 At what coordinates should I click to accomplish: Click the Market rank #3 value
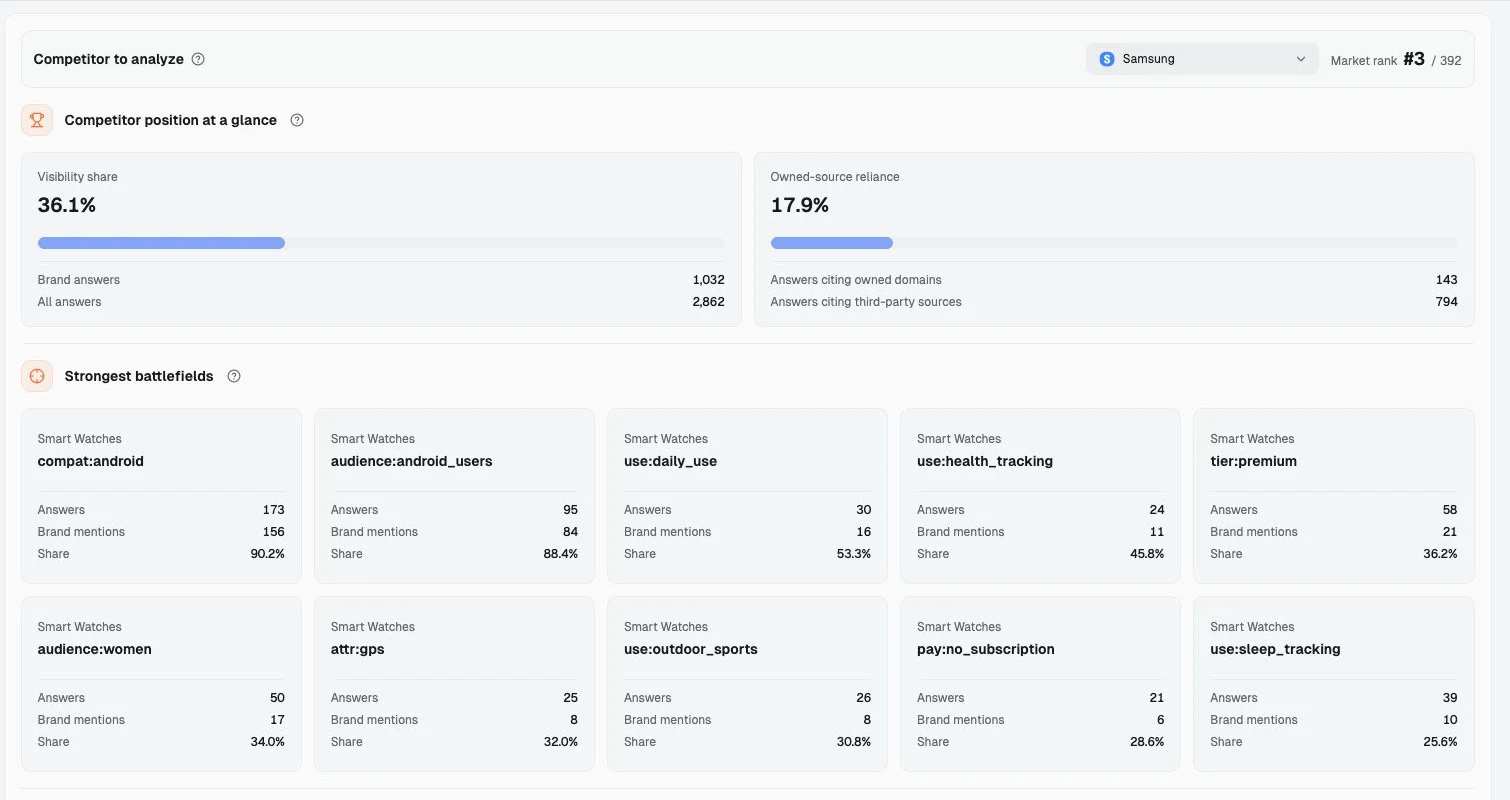click(1413, 59)
